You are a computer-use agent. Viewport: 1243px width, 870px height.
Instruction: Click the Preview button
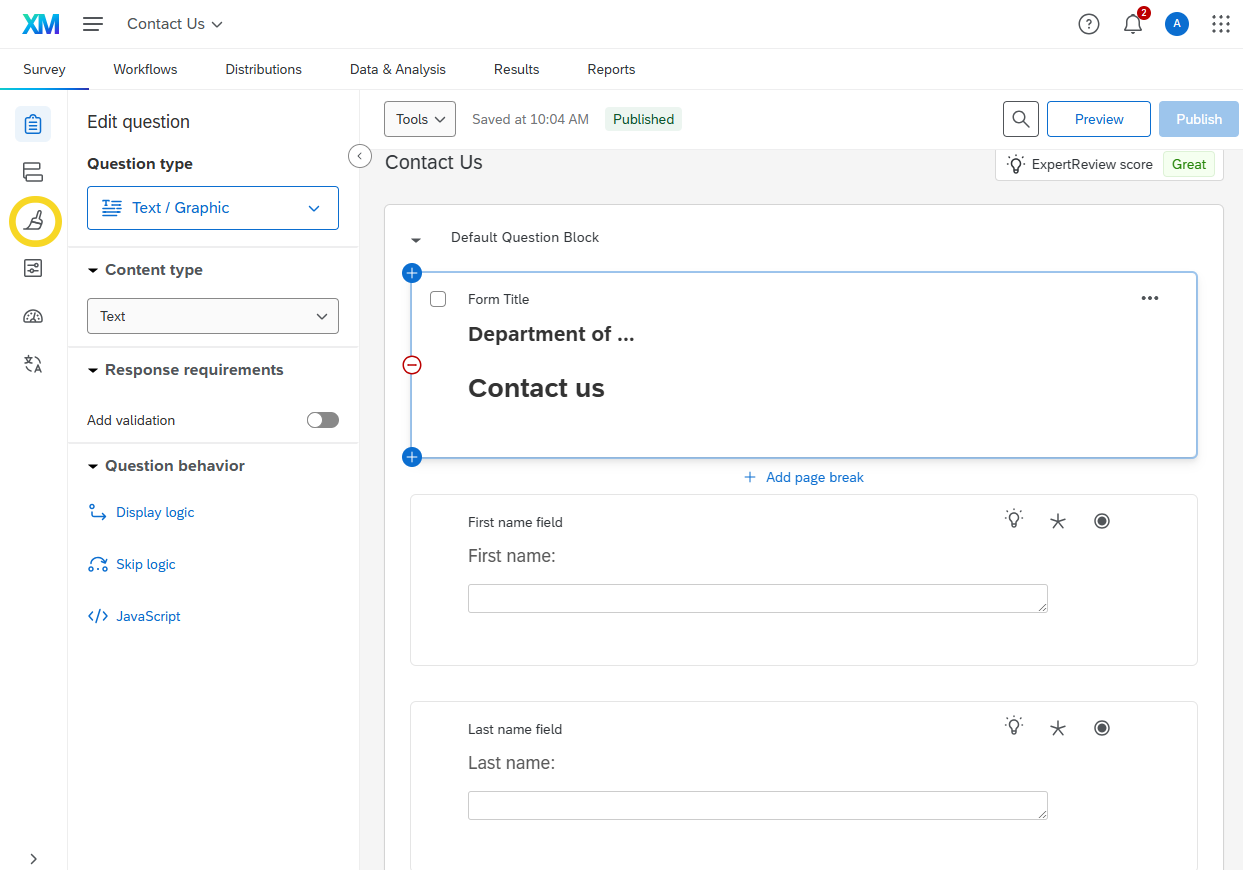point(1098,119)
